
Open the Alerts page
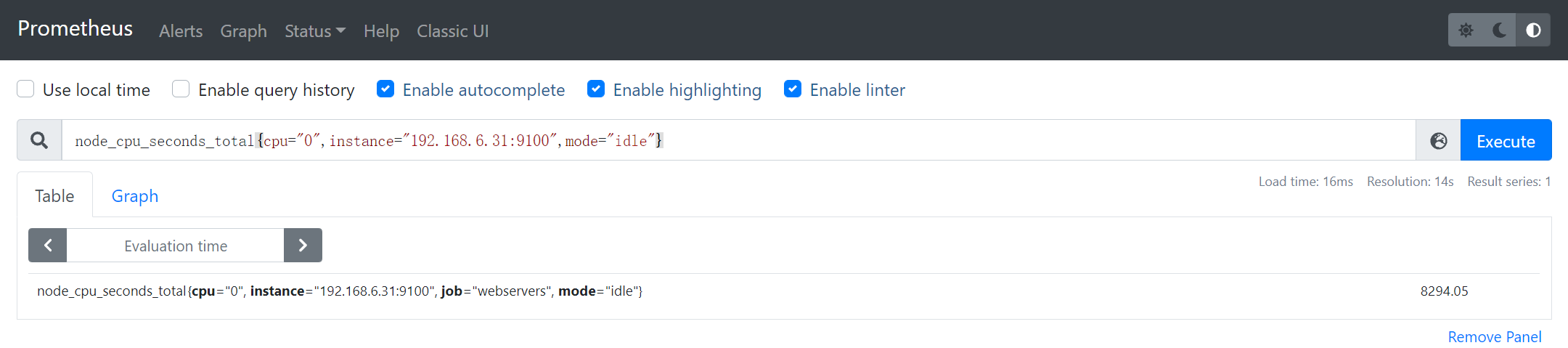click(181, 31)
